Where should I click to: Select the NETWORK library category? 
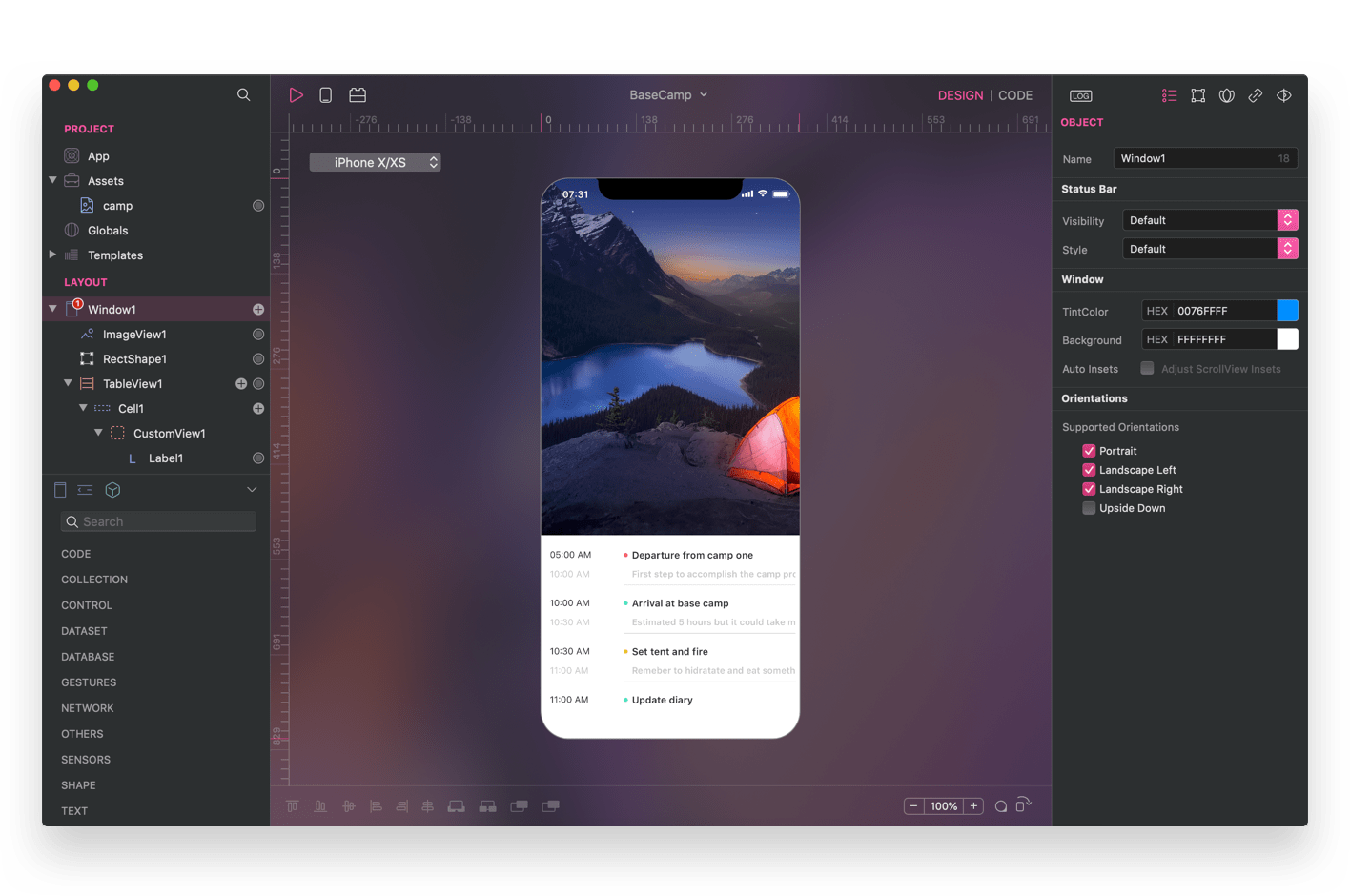(x=87, y=708)
